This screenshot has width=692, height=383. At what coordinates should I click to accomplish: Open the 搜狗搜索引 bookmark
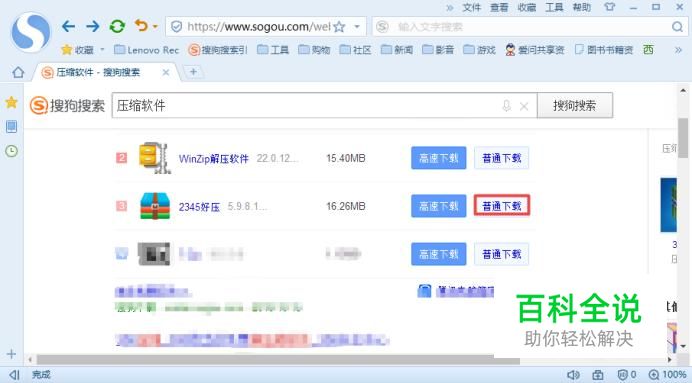[x=218, y=50]
